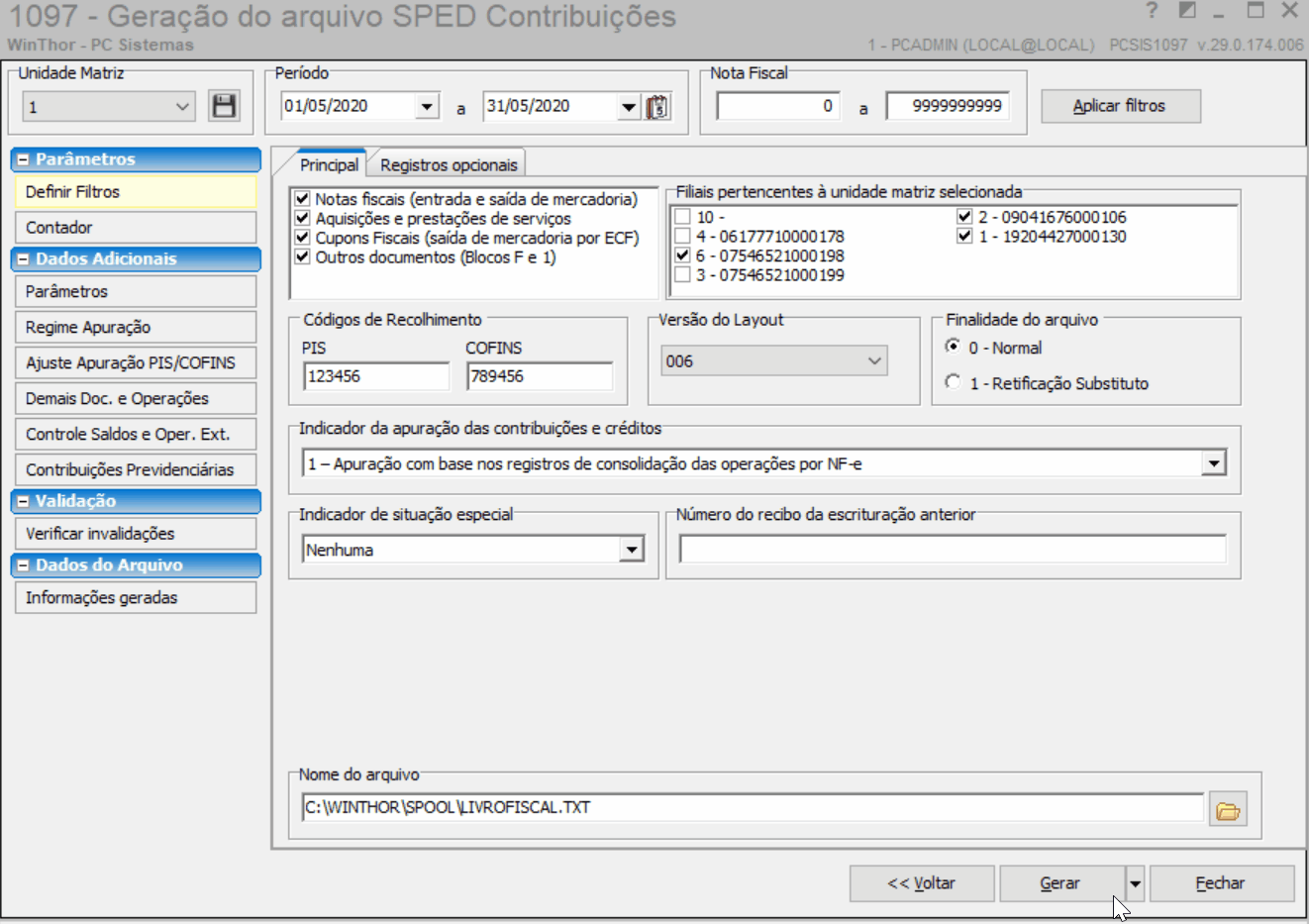The height and width of the screenshot is (924, 1309).
Task: Click the help question mark icon
Action: click(1152, 11)
